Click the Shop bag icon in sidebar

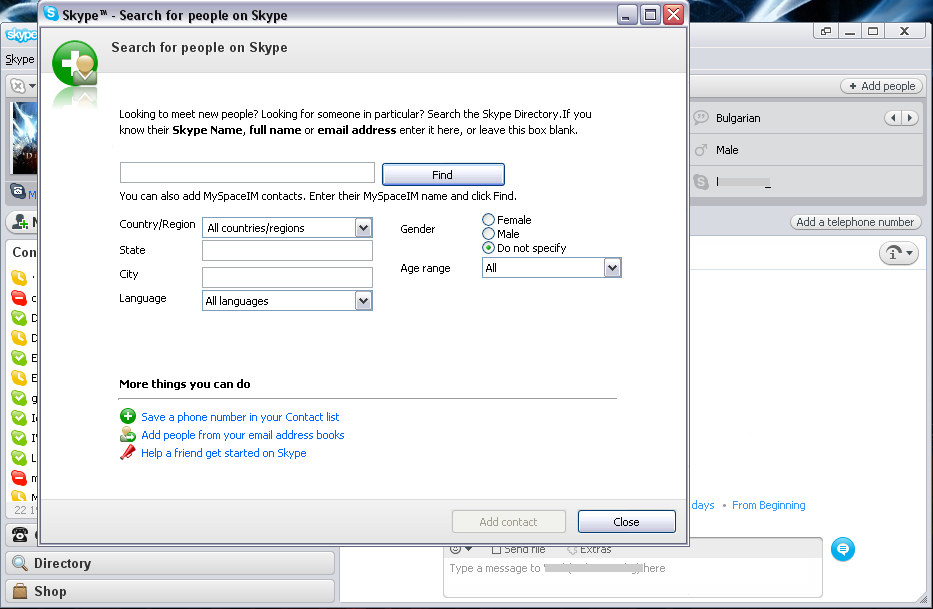(x=20, y=591)
